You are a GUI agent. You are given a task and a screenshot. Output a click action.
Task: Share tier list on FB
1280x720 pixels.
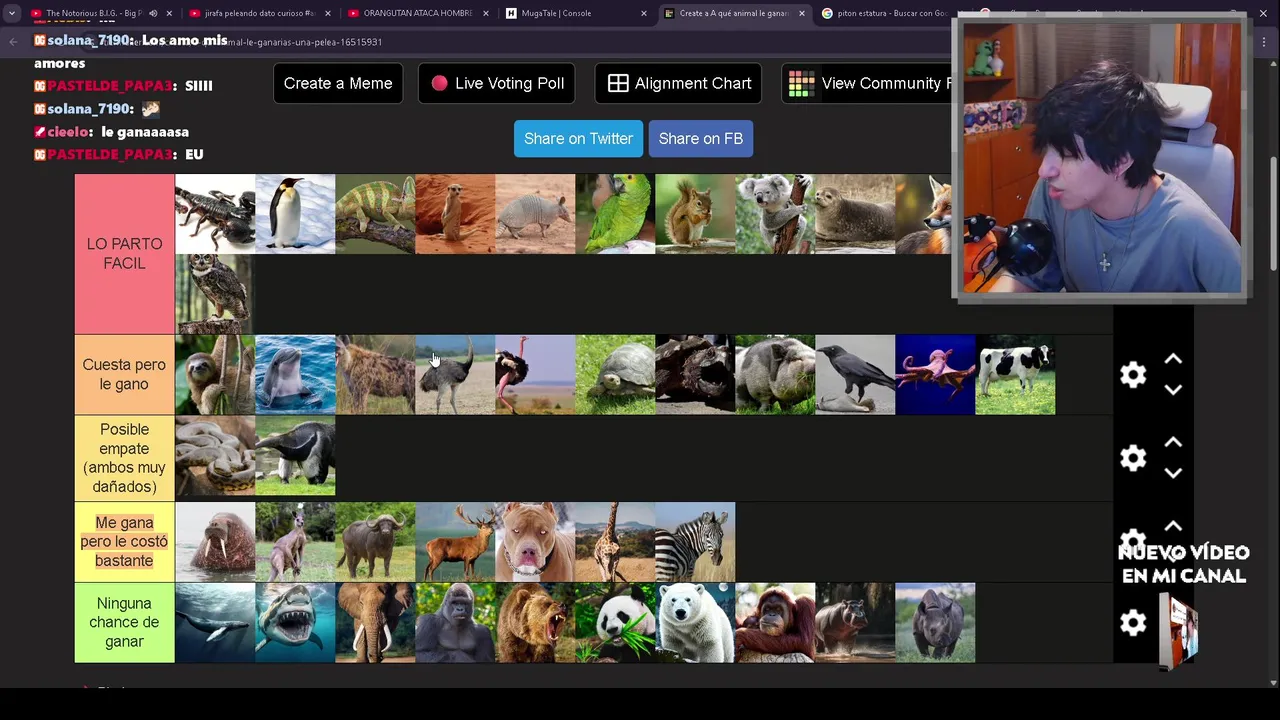(700, 138)
